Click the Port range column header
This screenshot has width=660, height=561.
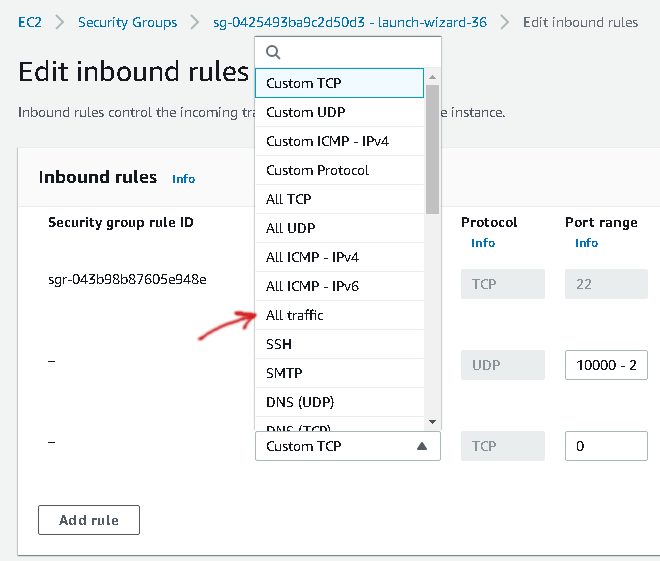(x=601, y=223)
